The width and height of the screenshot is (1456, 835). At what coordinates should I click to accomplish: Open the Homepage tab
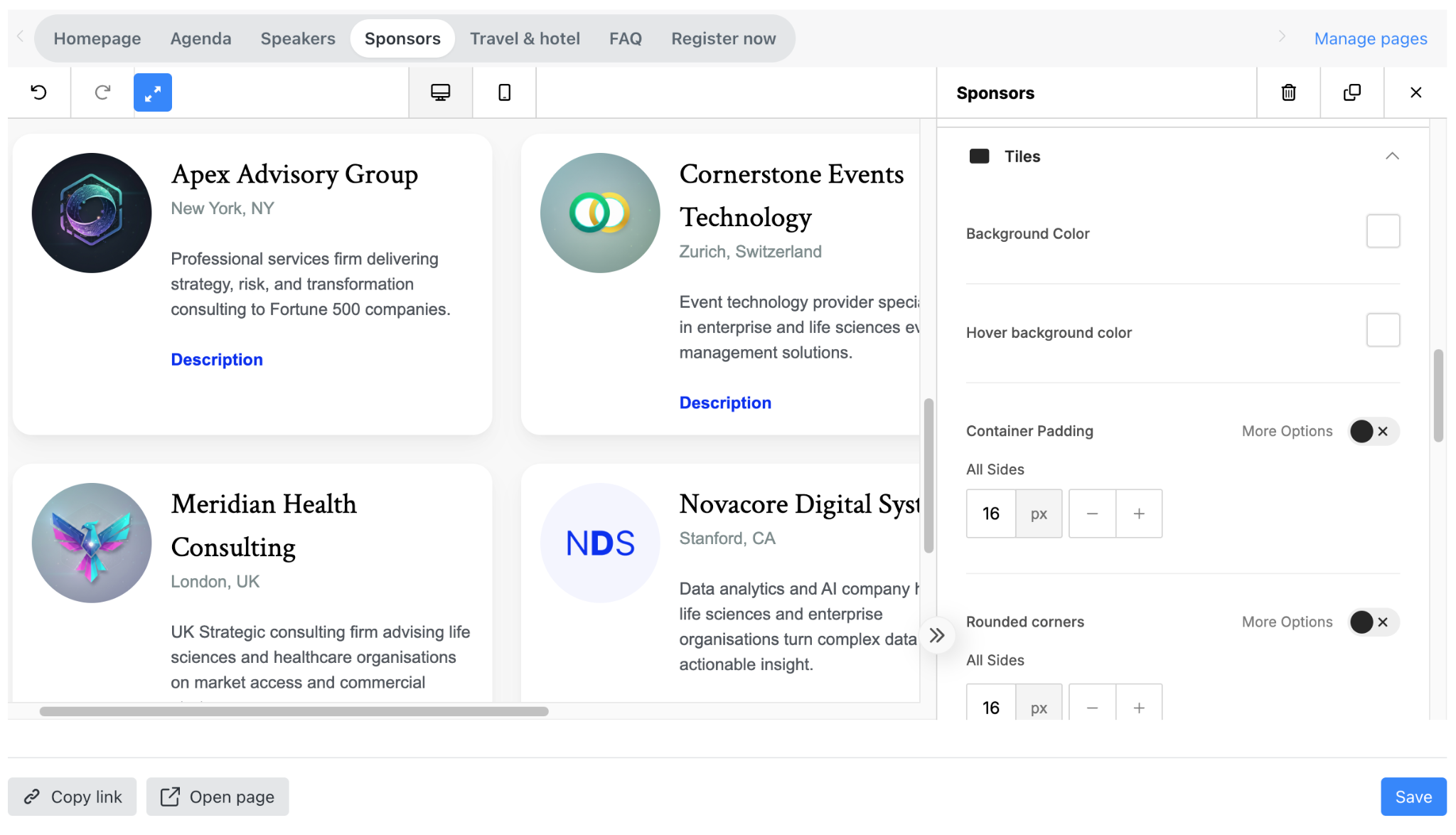pos(97,38)
